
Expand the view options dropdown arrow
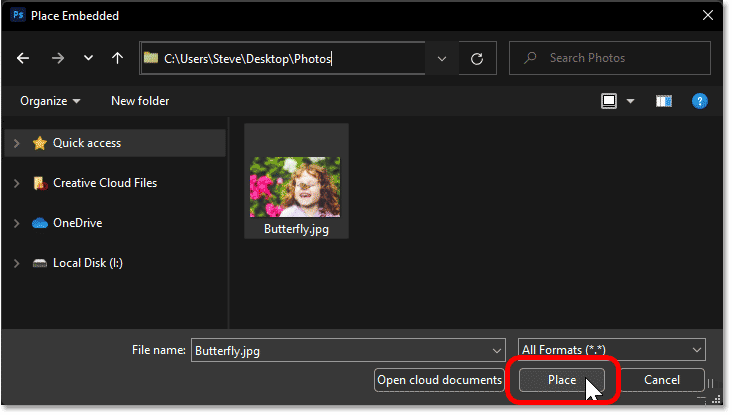coord(630,101)
